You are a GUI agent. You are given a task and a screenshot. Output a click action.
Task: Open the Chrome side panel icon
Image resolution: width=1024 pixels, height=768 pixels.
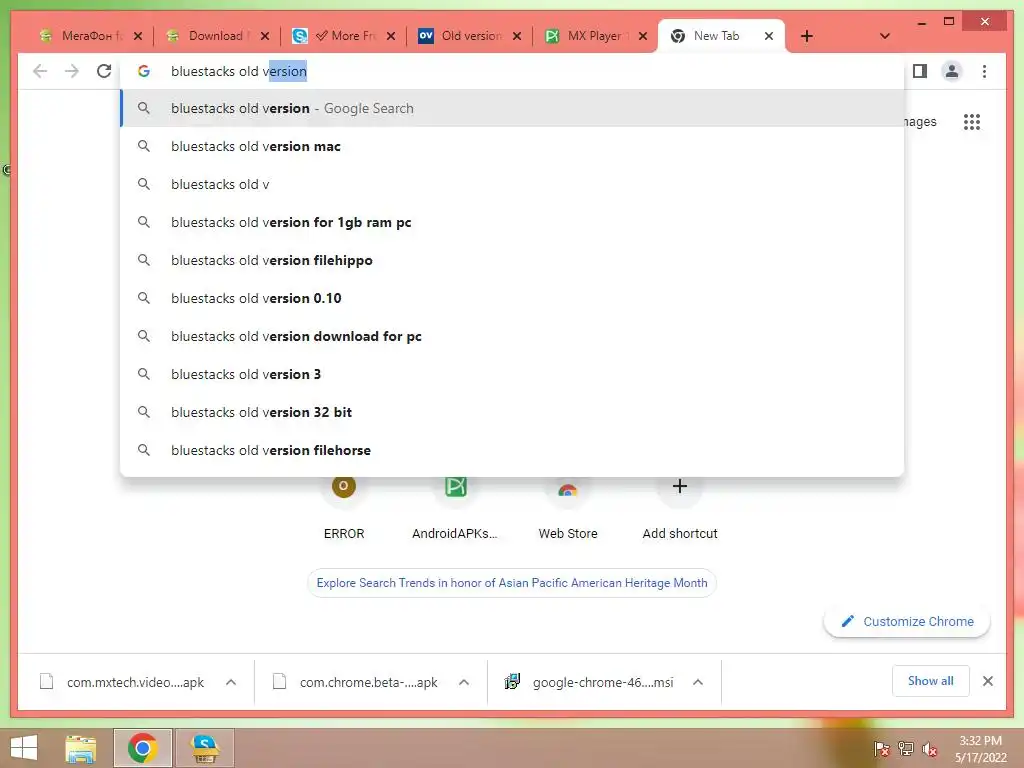click(x=920, y=71)
